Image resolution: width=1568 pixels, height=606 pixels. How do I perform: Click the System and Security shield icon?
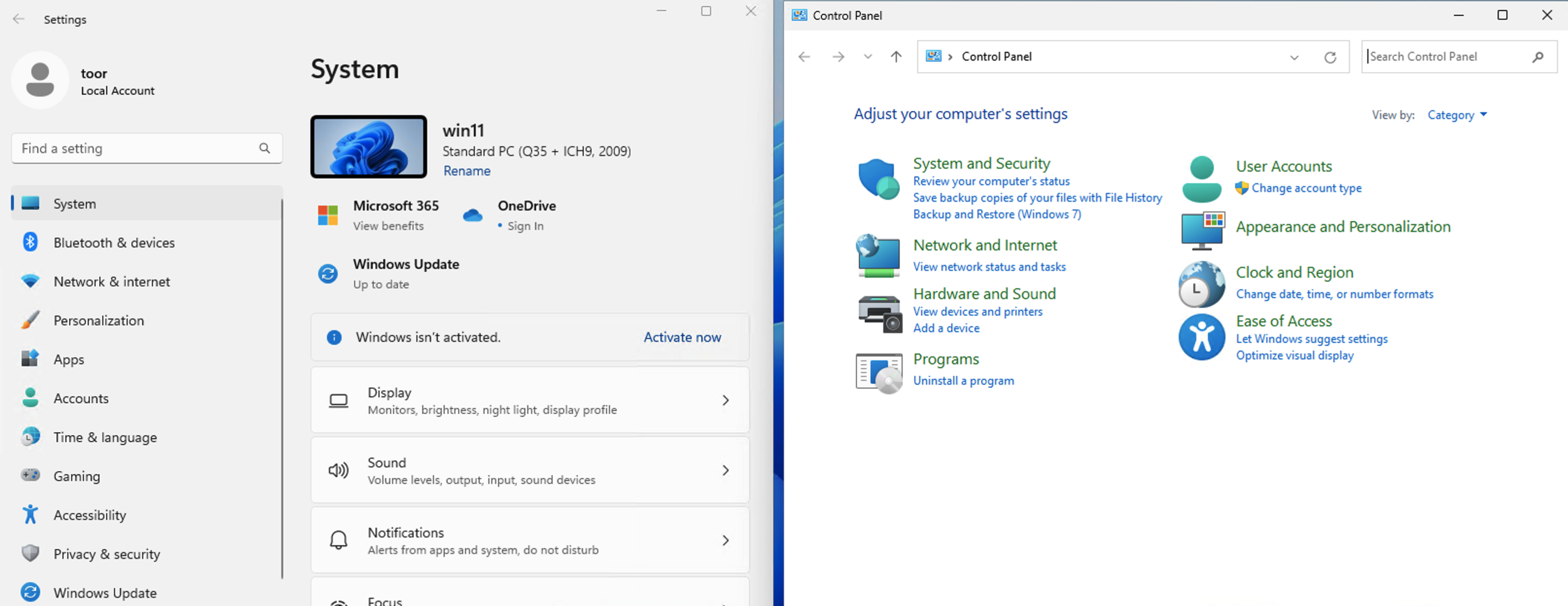point(878,179)
